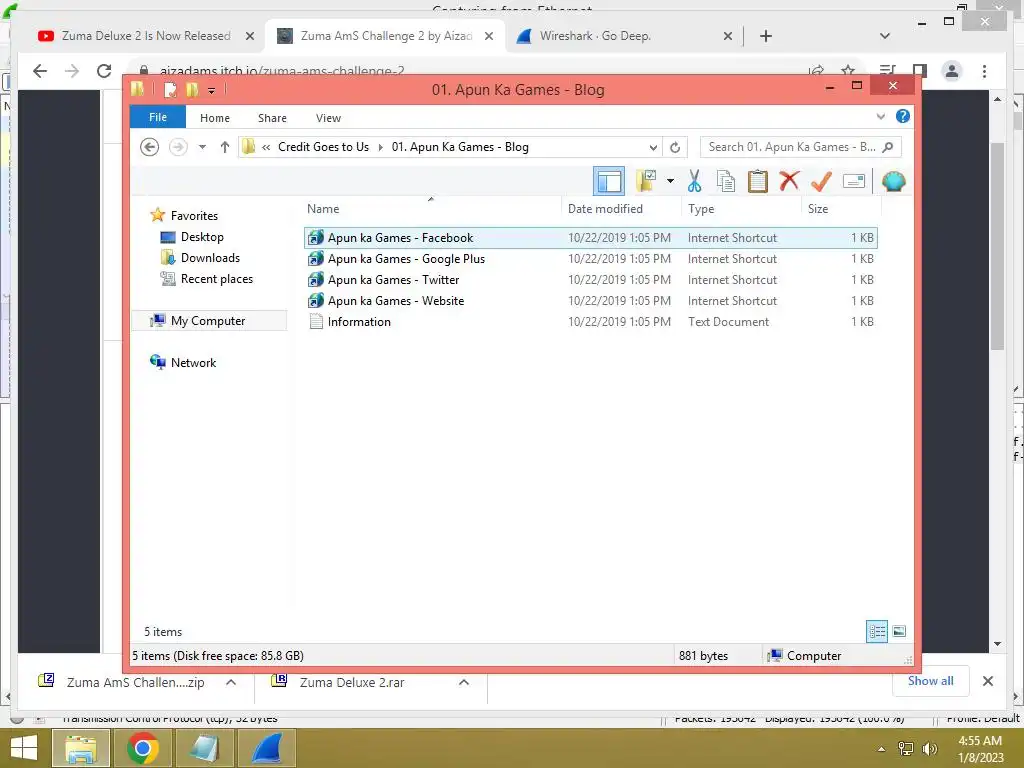Open the File tab in Explorer
This screenshot has width=1024, height=768.
pos(158,117)
